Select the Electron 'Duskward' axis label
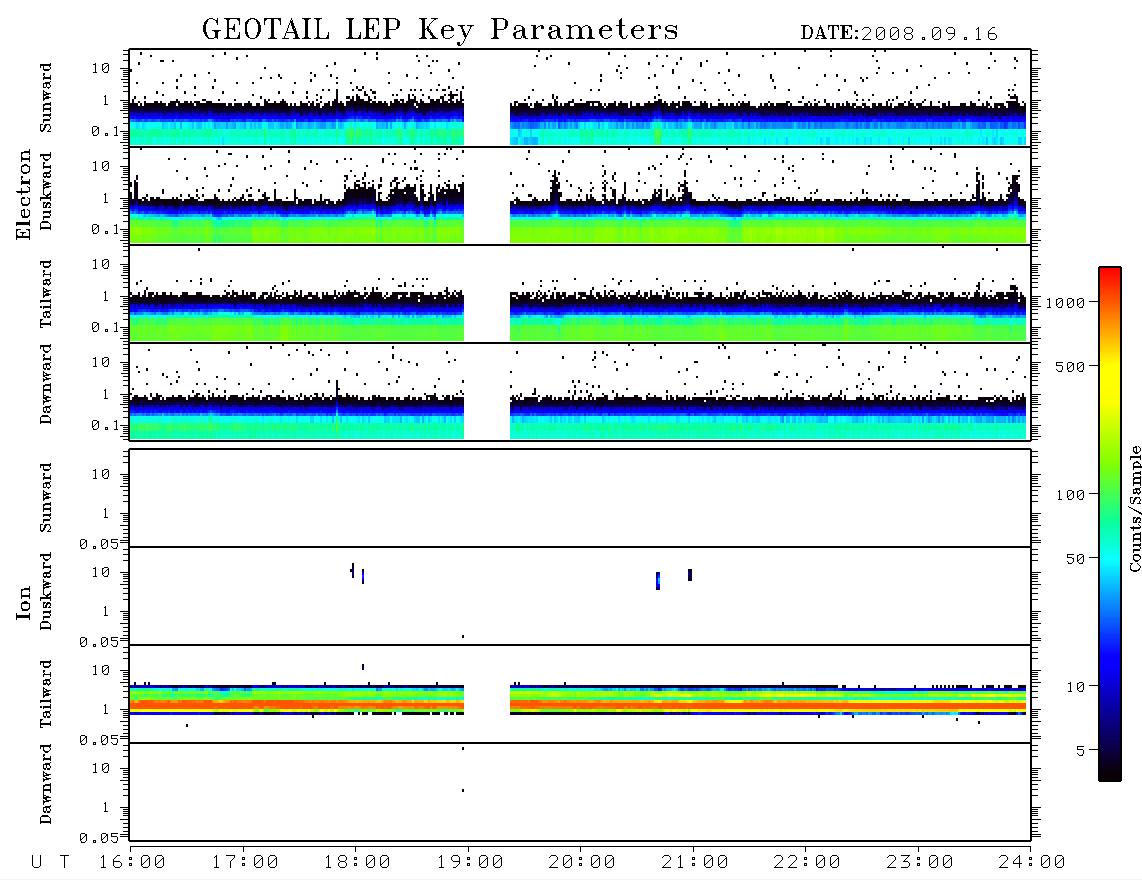 click(46, 192)
